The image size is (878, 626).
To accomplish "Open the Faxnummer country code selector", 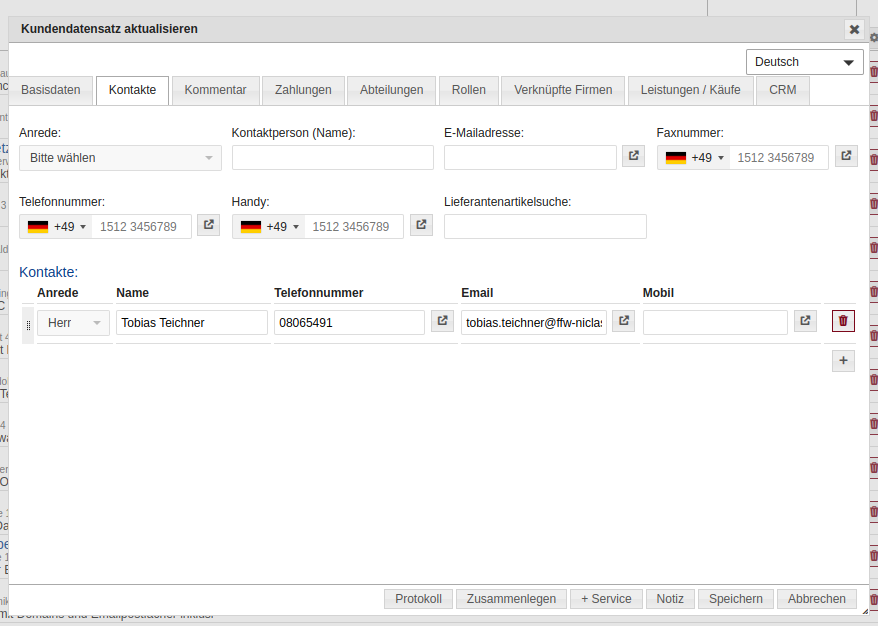I will 693,158.
